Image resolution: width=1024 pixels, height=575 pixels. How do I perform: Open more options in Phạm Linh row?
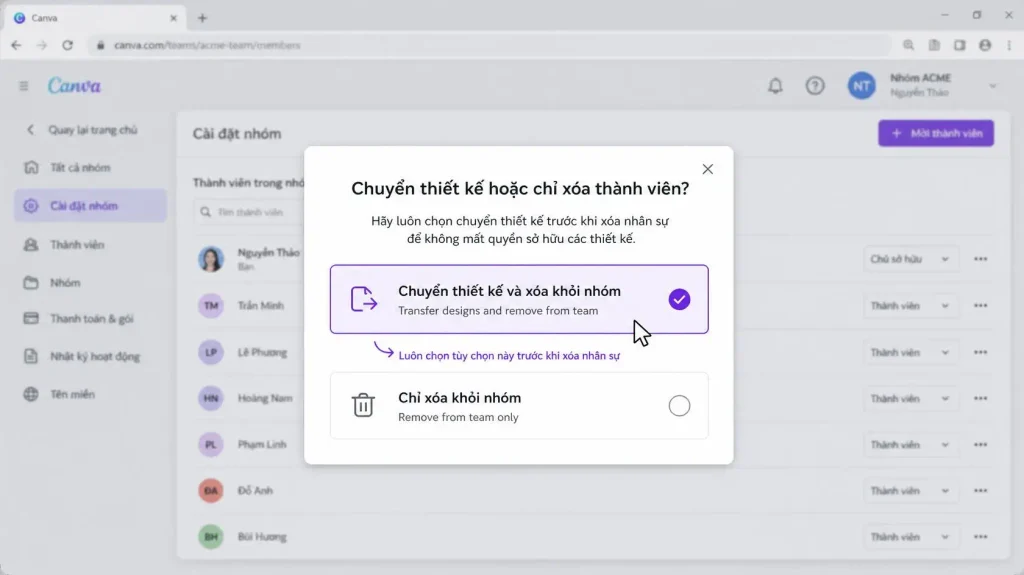click(x=980, y=445)
